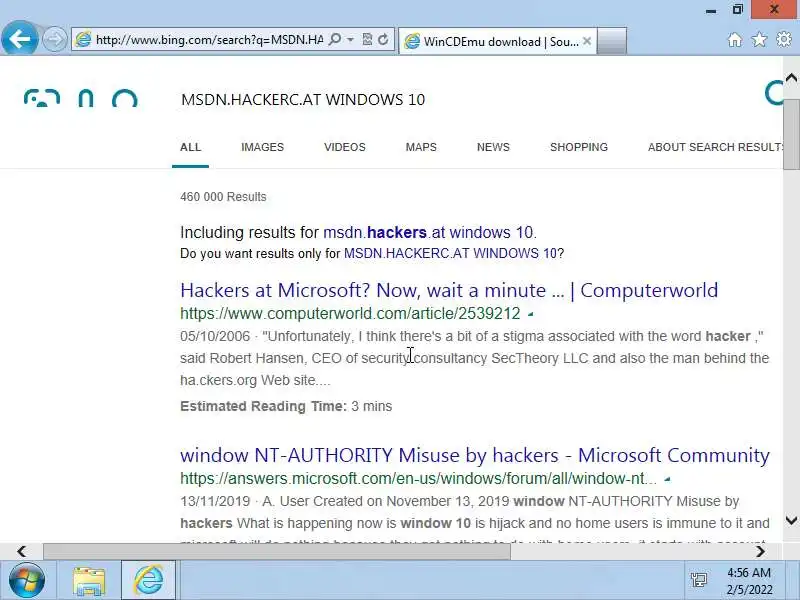Viewport: 800px width, 600px height.
Task: Click the vertical scrollbar thumb
Action: tap(791, 134)
